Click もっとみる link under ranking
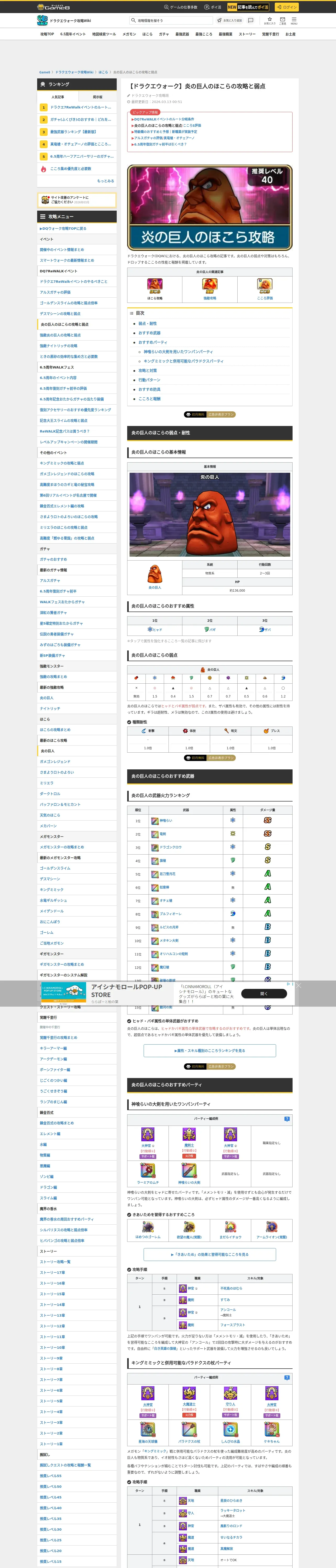336x1568 pixels. point(105,181)
